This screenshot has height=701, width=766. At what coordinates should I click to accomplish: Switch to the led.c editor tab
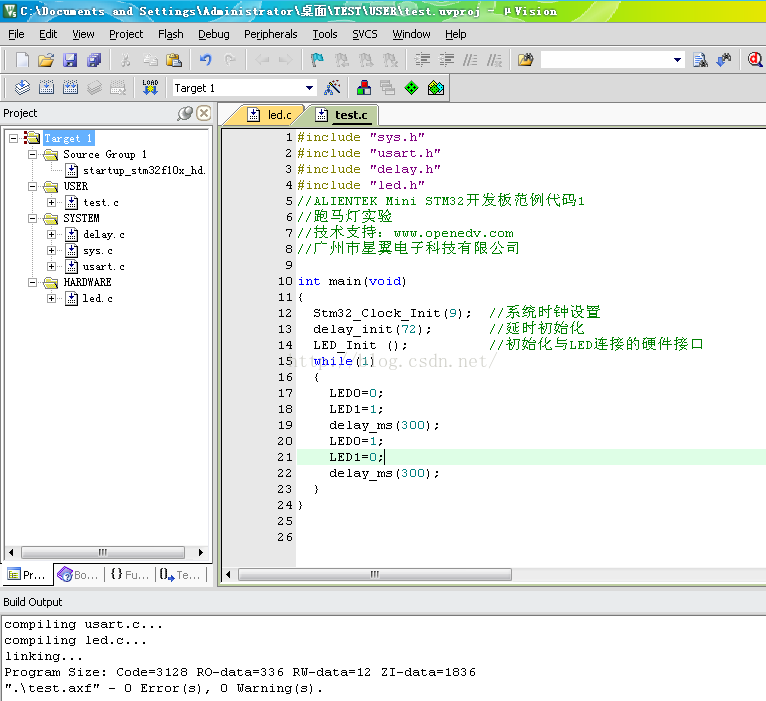tap(270, 115)
